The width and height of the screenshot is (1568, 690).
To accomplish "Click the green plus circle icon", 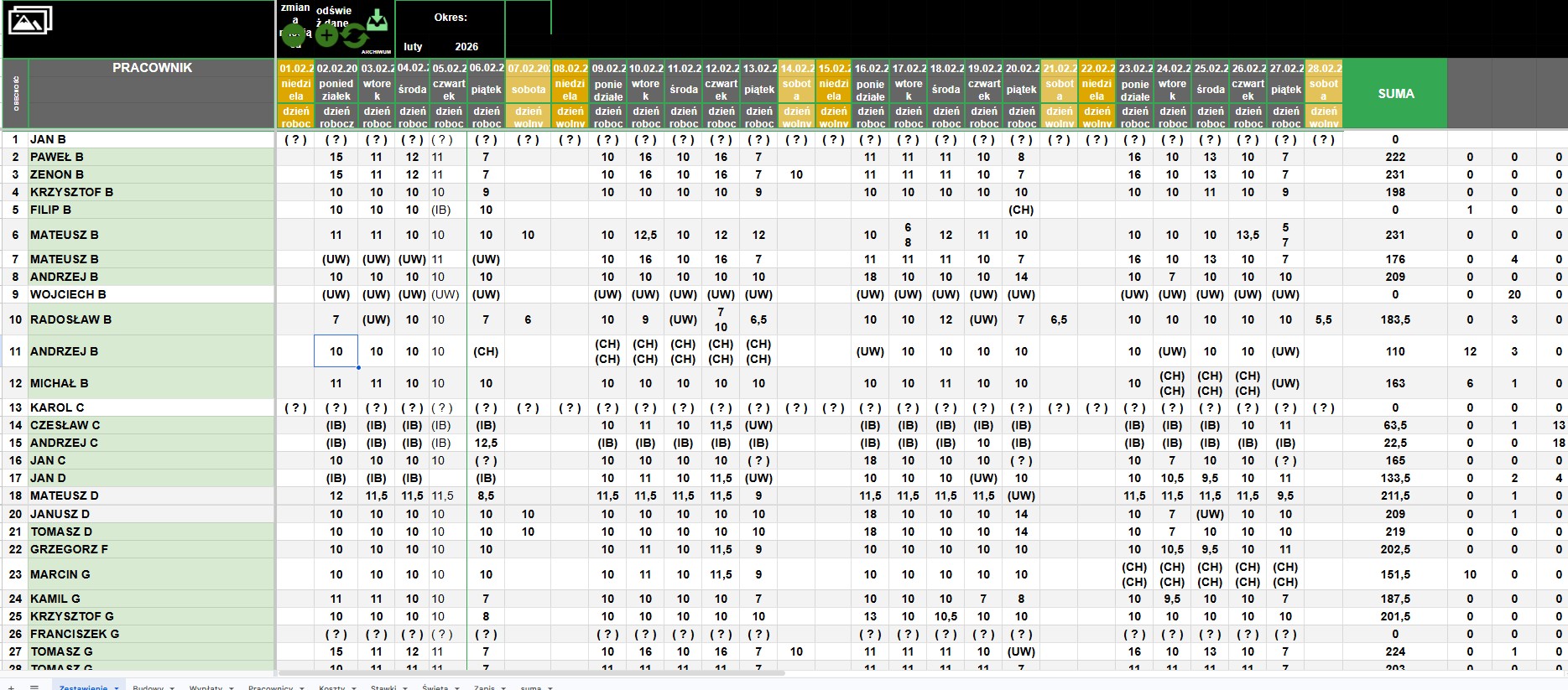I will 326,35.
